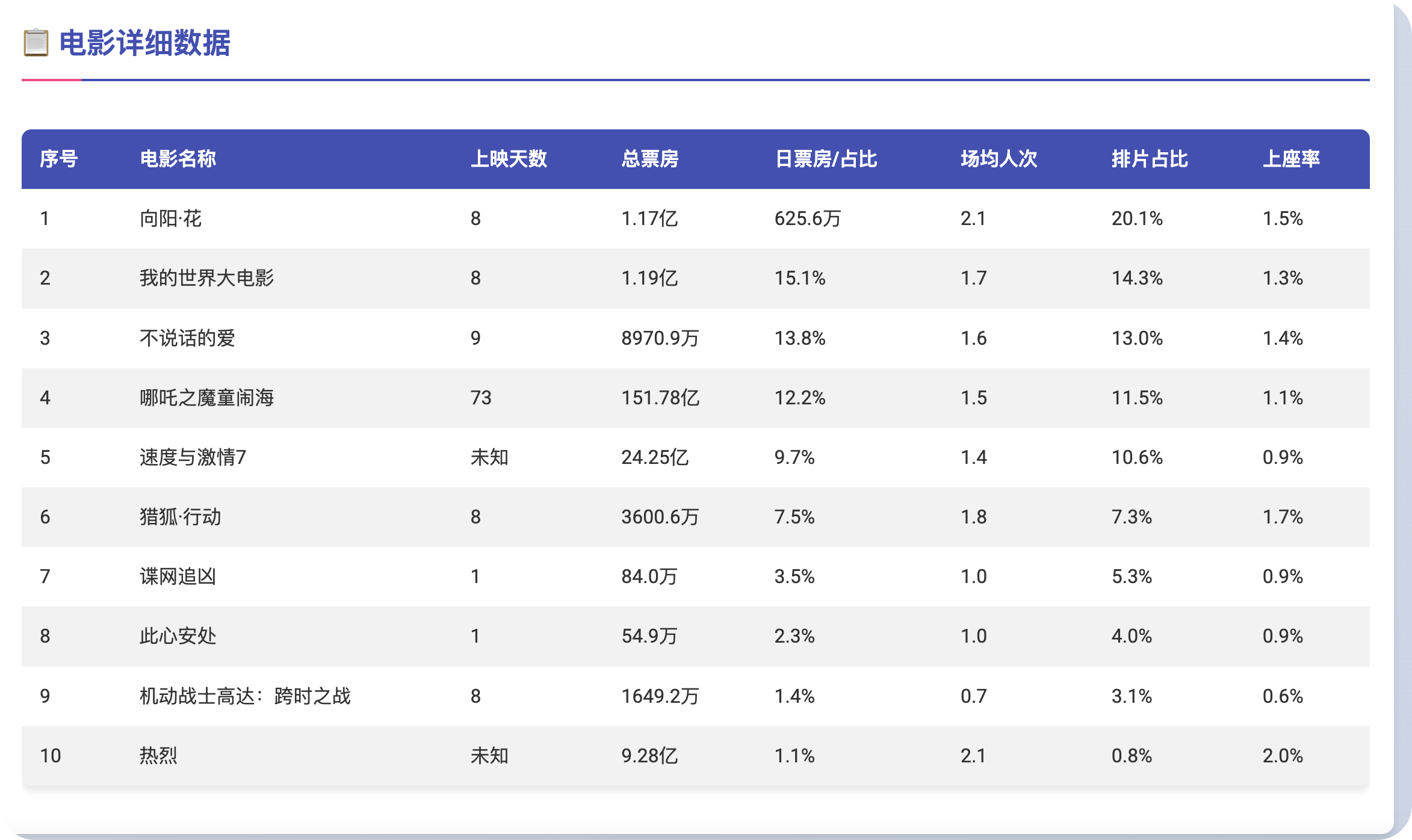Screen dimensions: 1412x840
Task: Click the movie name 向阳·花
Action: [x=170, y=218]
